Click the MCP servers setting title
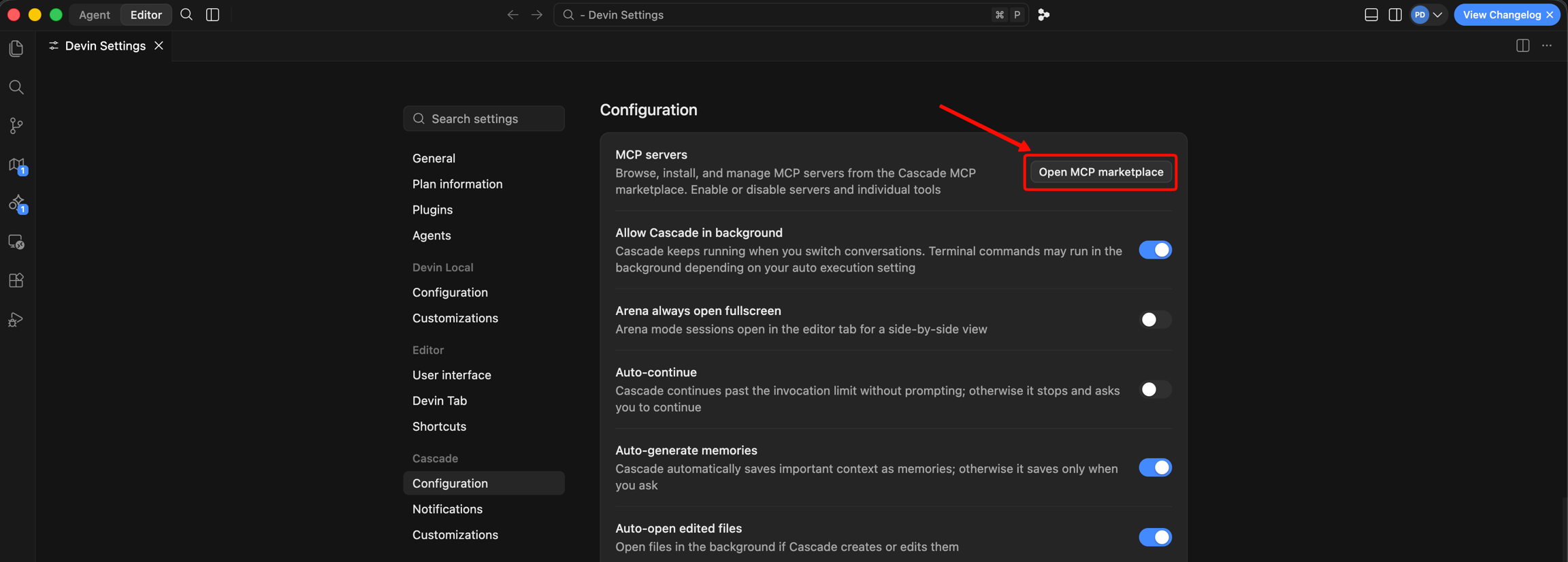Screen dimensions: 1568x562 pyautogui.click(x=651, y=155)
